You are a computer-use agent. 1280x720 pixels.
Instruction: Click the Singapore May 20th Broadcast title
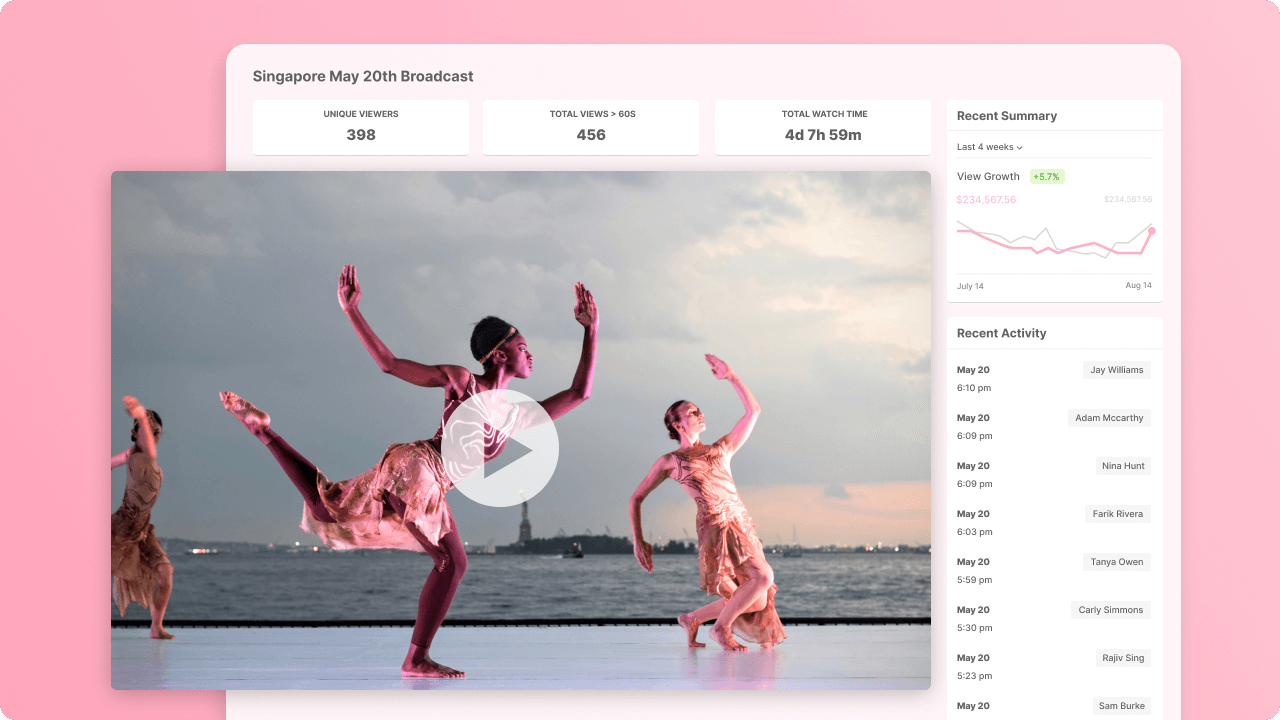(x=363, y=76)
